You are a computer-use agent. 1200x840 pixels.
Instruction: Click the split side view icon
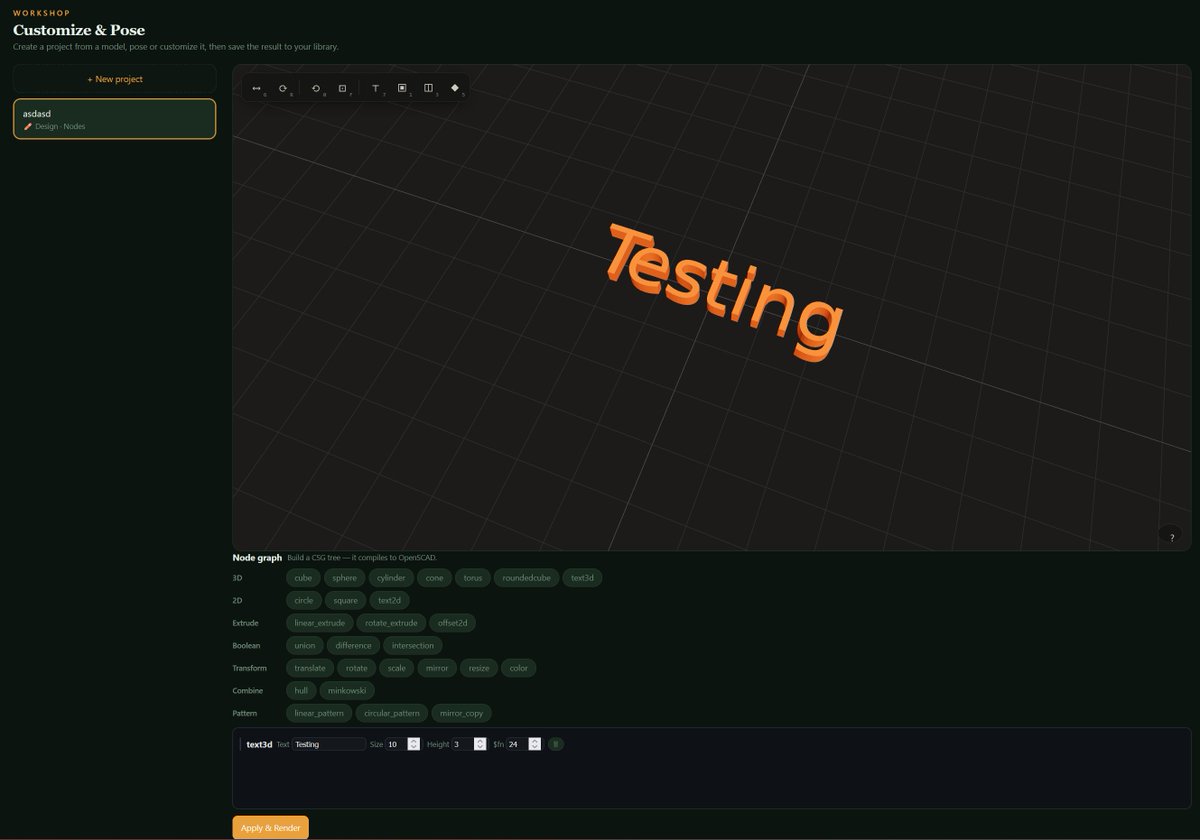(x=428, y=88)
